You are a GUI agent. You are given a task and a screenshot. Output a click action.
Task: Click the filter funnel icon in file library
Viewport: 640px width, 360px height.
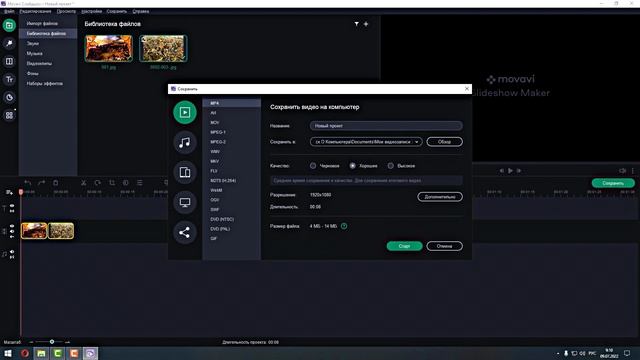pos(356,24)
